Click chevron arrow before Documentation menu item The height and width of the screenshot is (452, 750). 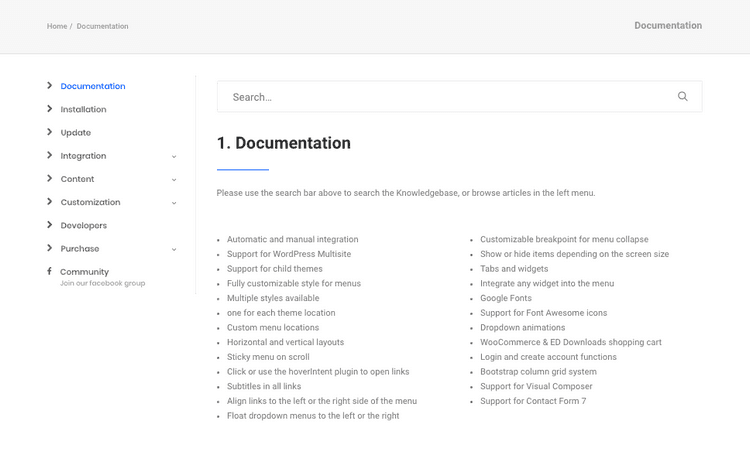click(49, 85)
